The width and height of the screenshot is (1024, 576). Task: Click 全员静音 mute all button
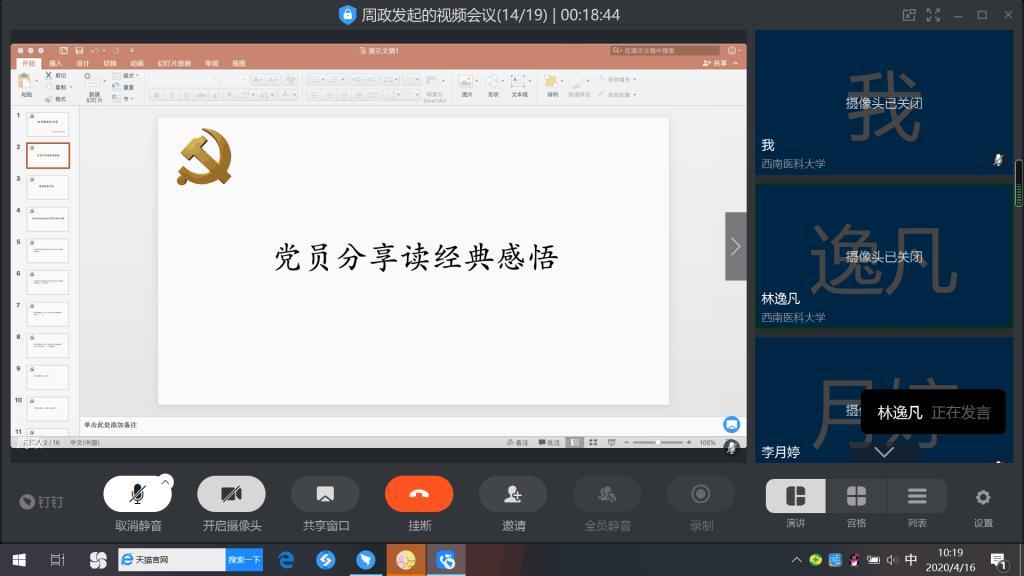click(607, 494)
